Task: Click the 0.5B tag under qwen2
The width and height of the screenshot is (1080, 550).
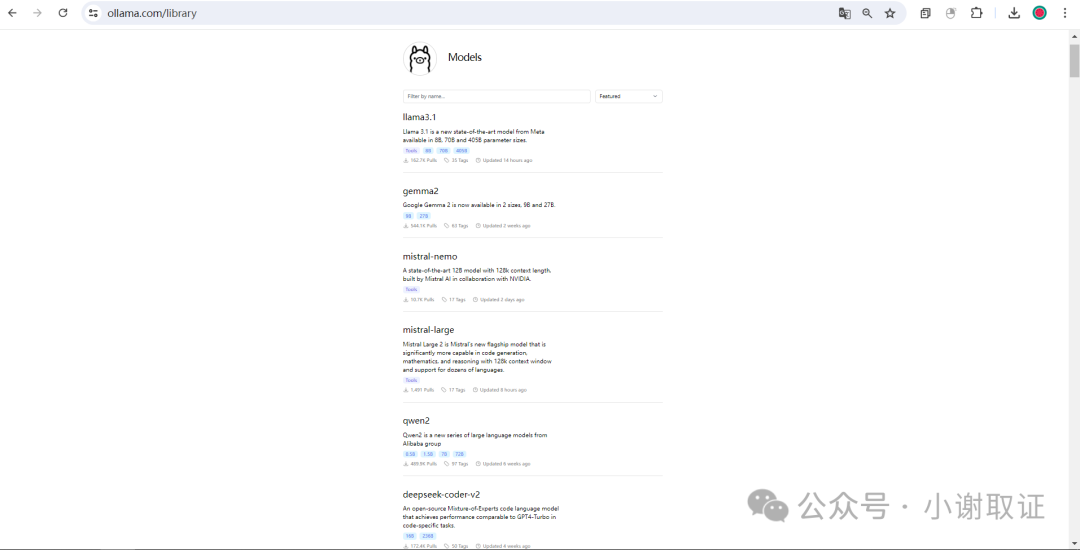Action: [411, 454]
